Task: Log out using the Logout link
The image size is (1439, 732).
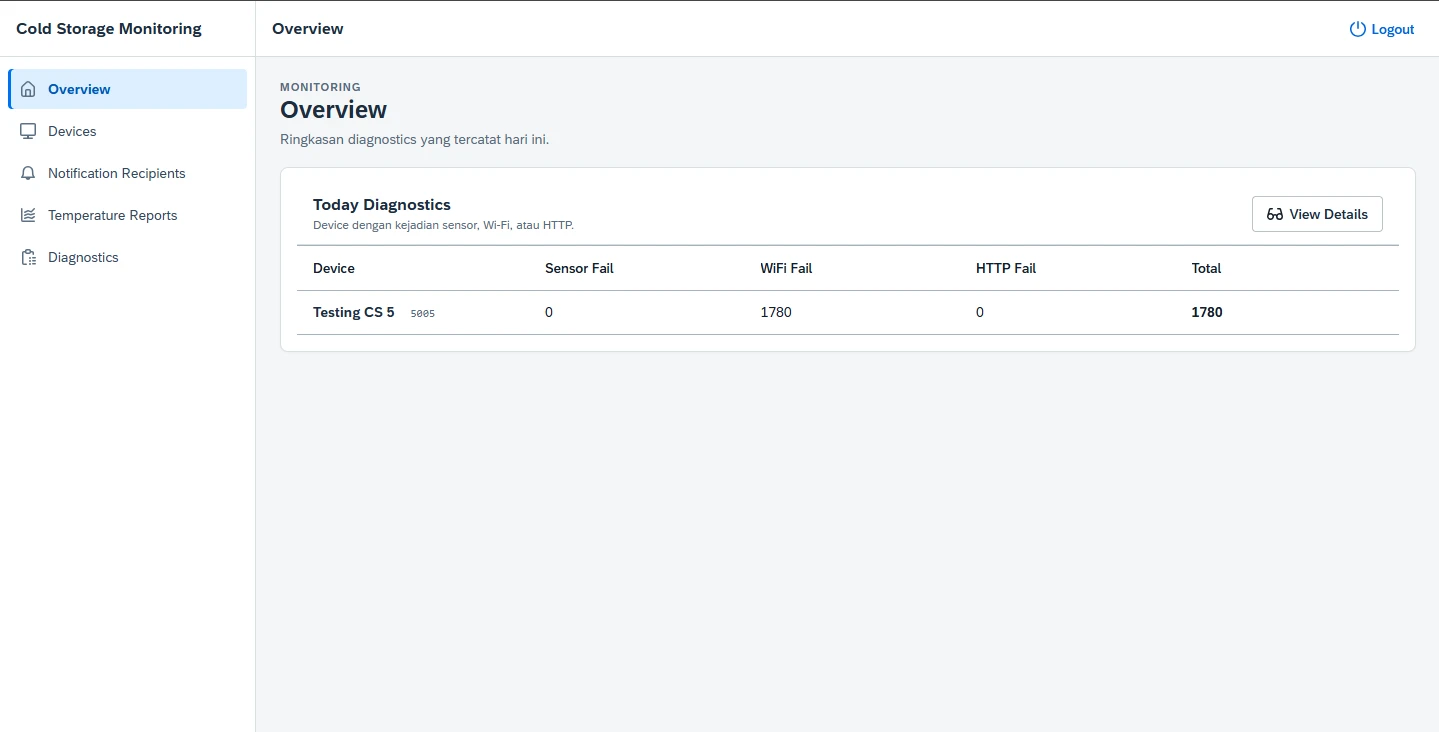Action: 1382,29
